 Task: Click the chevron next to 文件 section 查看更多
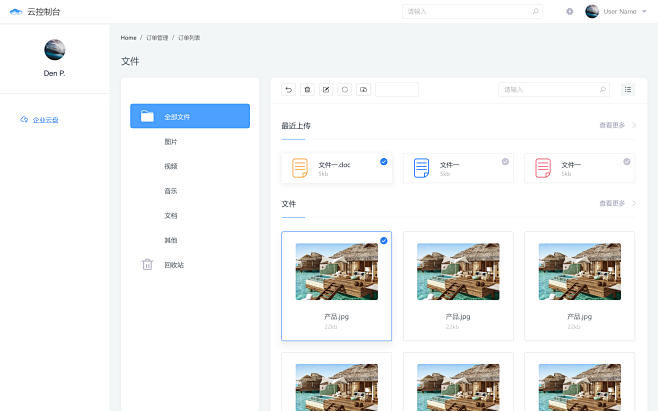click(x=634, y=203)
